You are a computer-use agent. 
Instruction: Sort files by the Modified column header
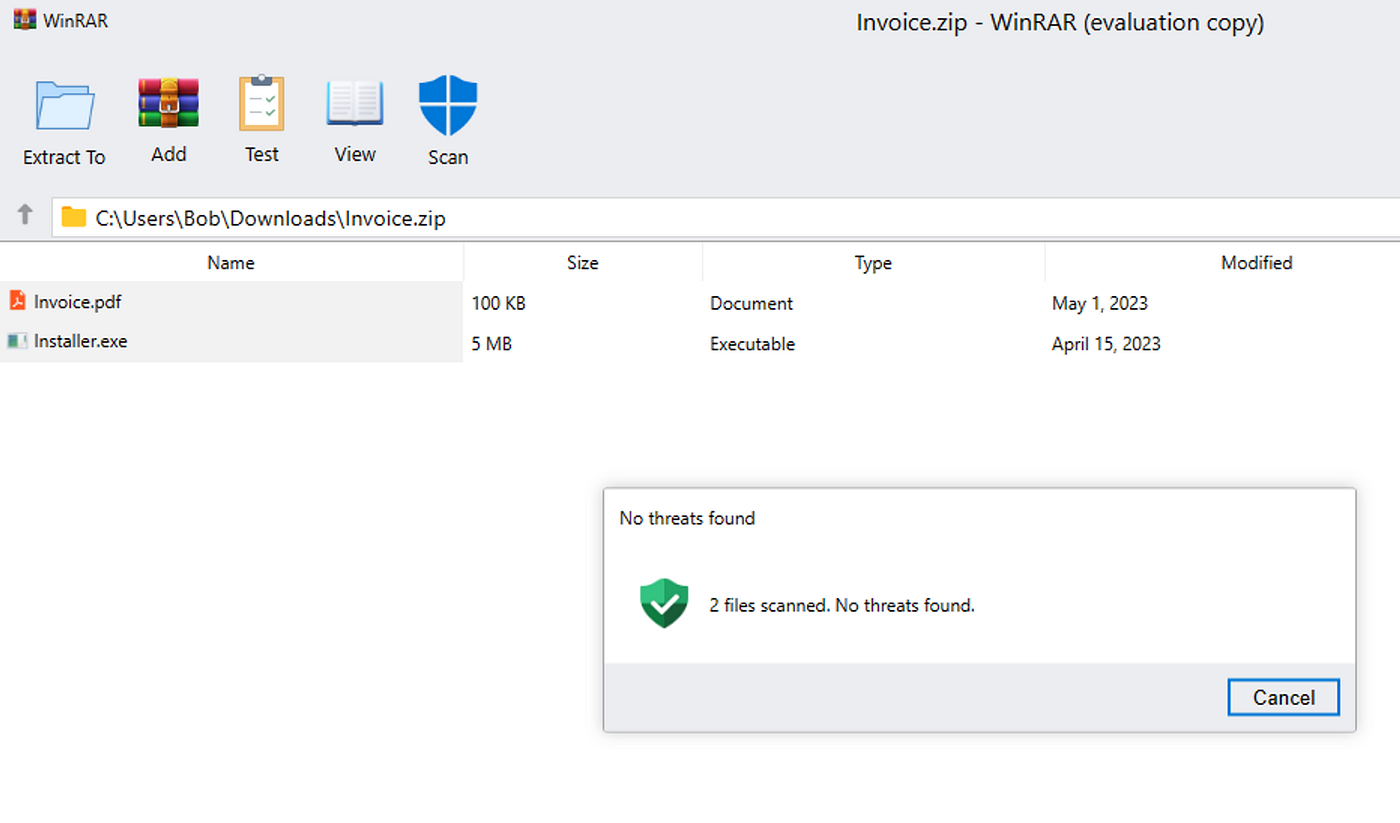coord(1256,262)
